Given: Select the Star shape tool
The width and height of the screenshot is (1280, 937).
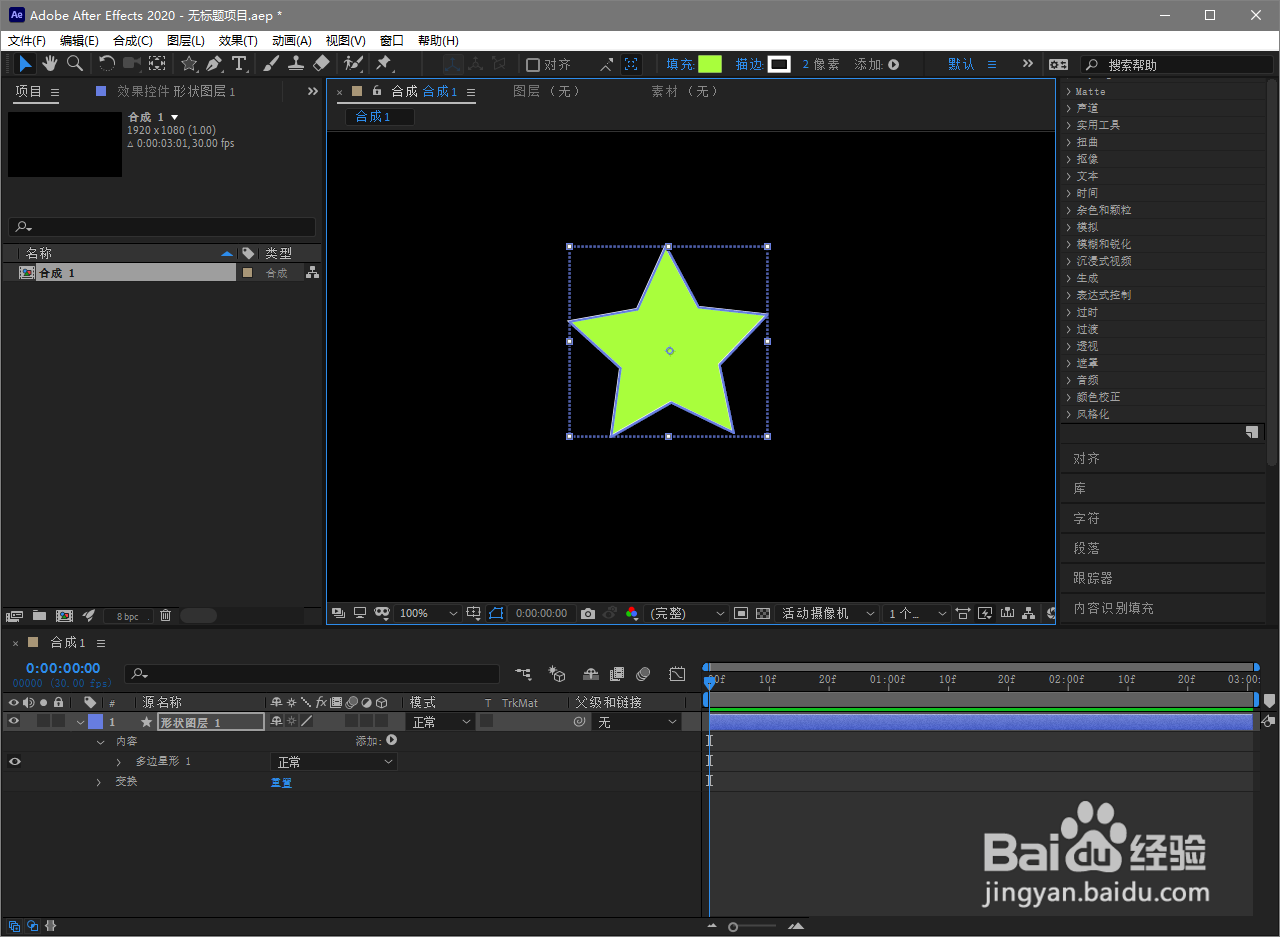Looking at the screenshot, I should 189,64.
